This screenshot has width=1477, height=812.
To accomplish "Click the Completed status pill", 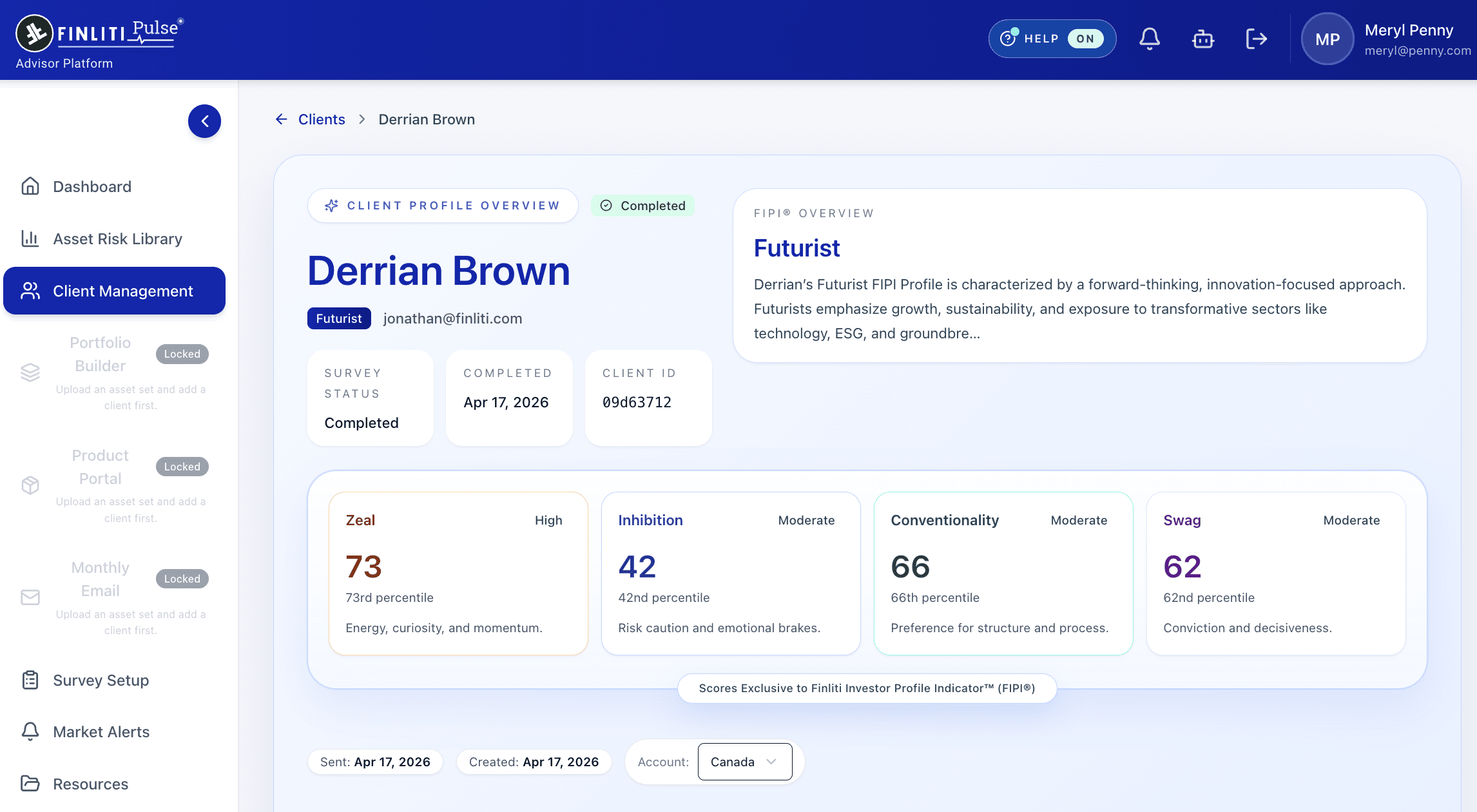I will [x=642, y=205].
